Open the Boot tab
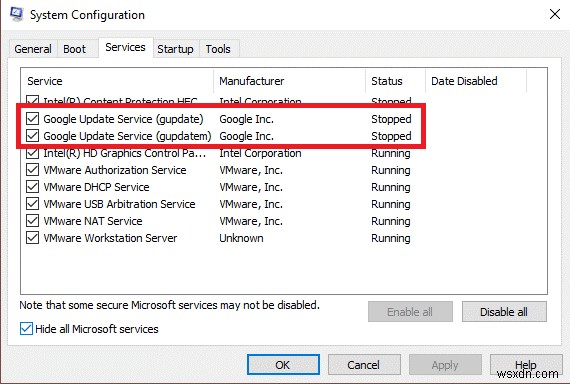This screenshot has width=570, height=384. tap(75, 49)
